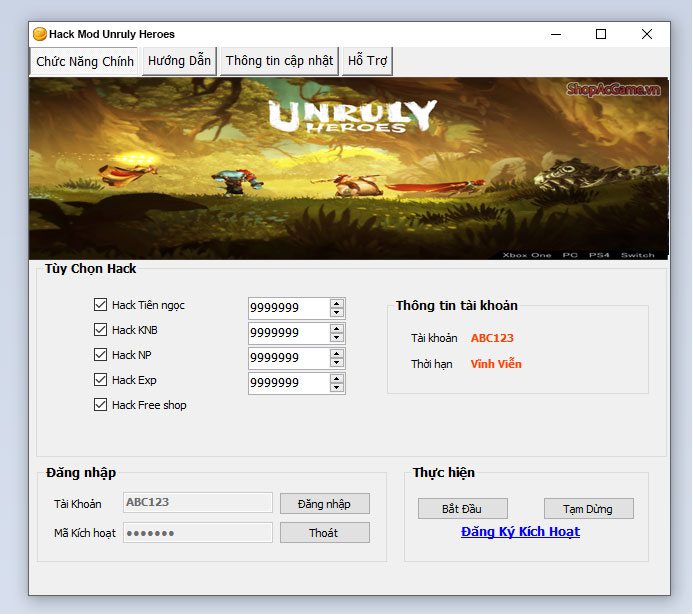The height and width of the screenshot is (616, 693).
Task: Increase Hack Exp value with up arrow
Action: 337,379
